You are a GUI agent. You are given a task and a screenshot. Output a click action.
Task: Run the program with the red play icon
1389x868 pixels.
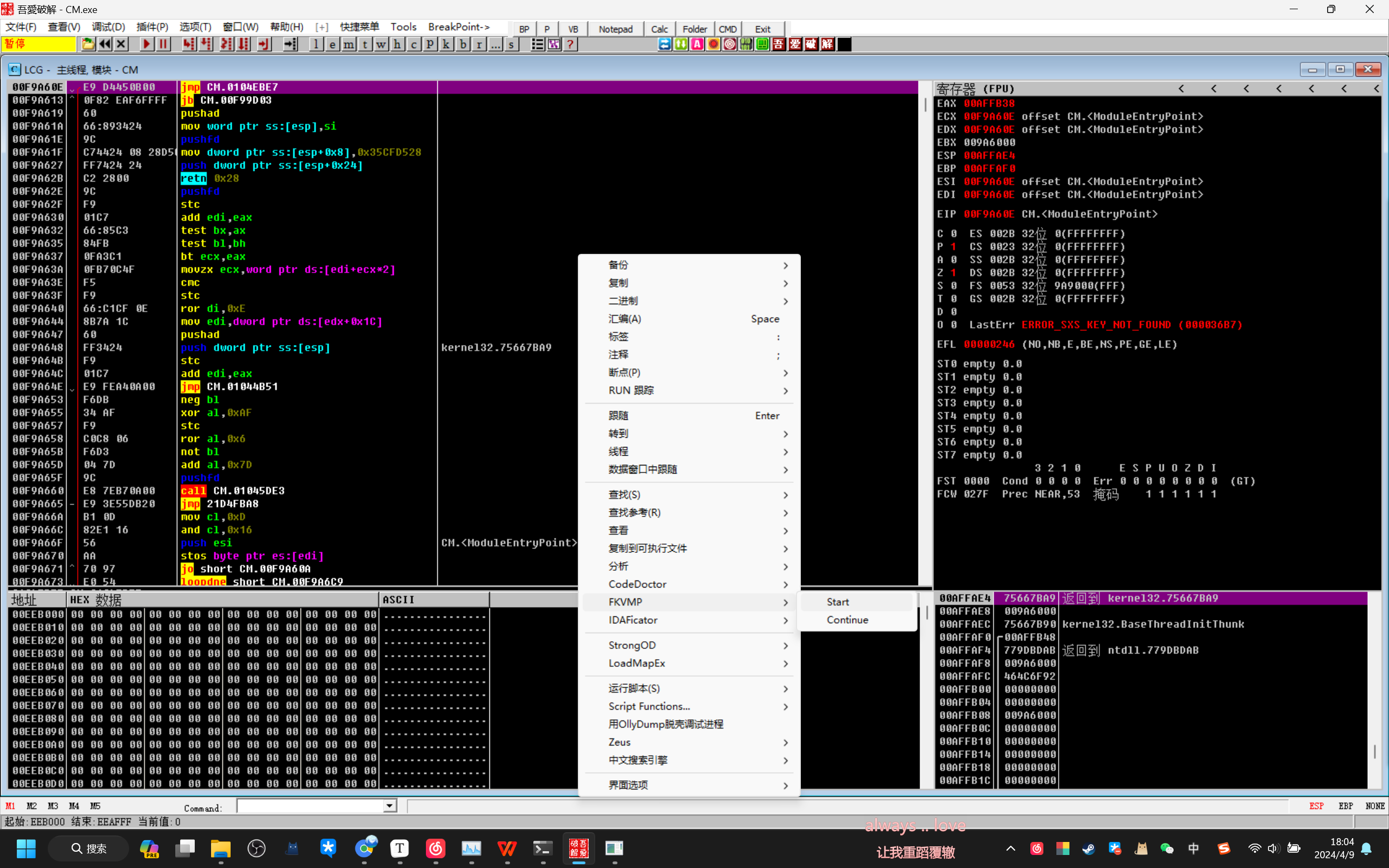[x=147, y=44]
